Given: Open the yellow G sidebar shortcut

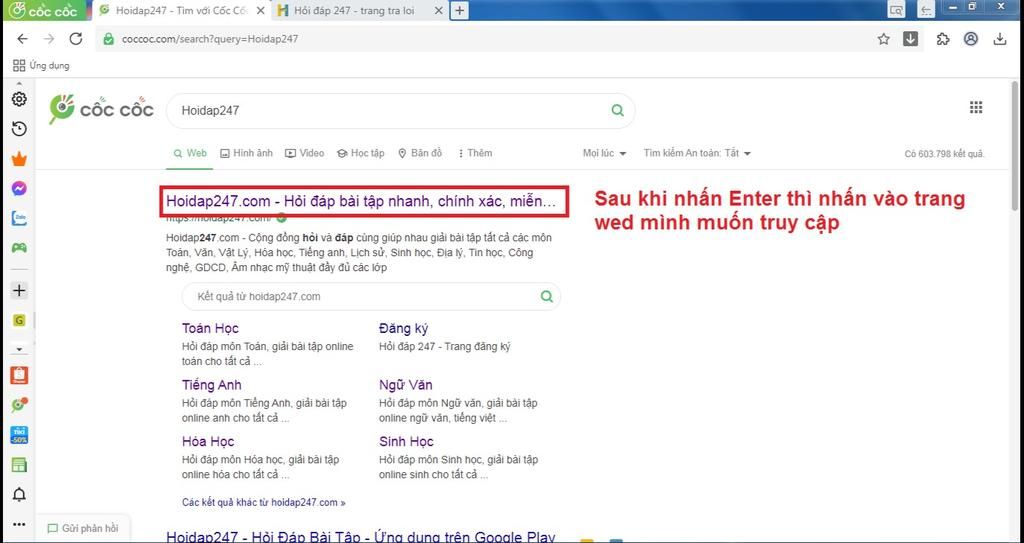Looking at the screenshot, I should (x=19, y=320).
